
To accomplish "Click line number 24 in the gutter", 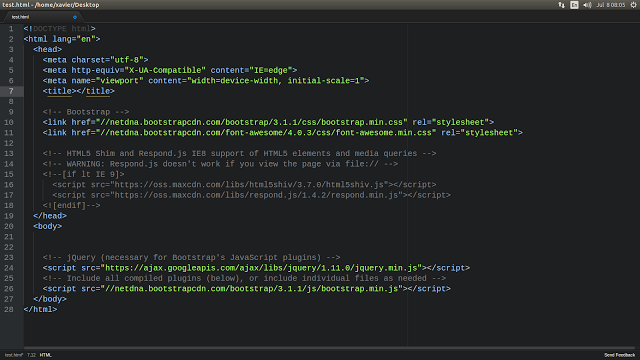I will click(x=9, y=268).
